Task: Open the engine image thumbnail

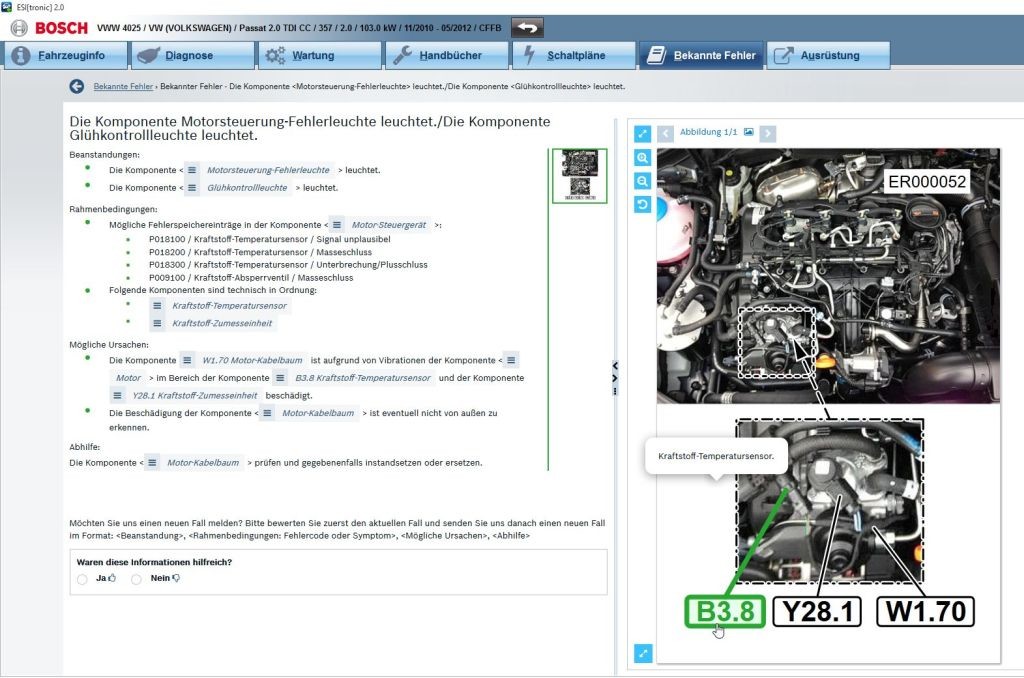Action: (579, 176)
